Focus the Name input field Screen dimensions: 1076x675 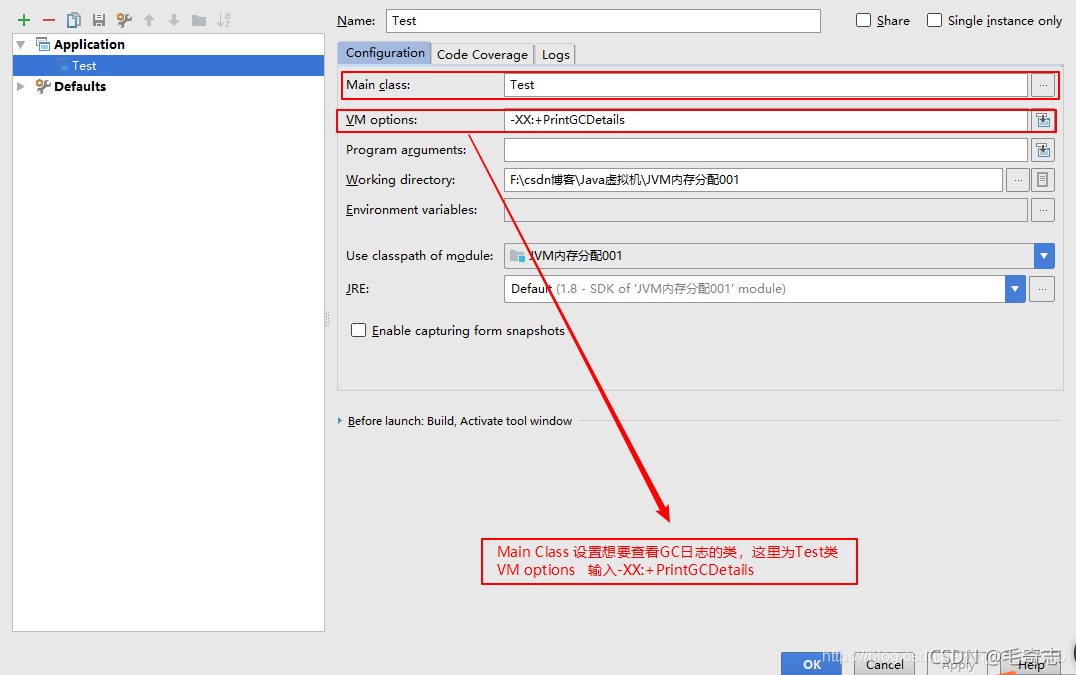point(603,21)
